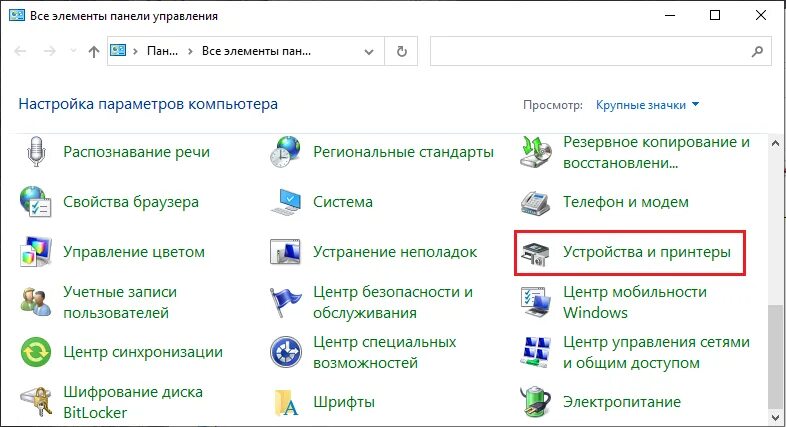Select Все элементы пан... breadcrumb
Image resolution: width=786 pixels, height=427 pixels.
pos(256,51)
